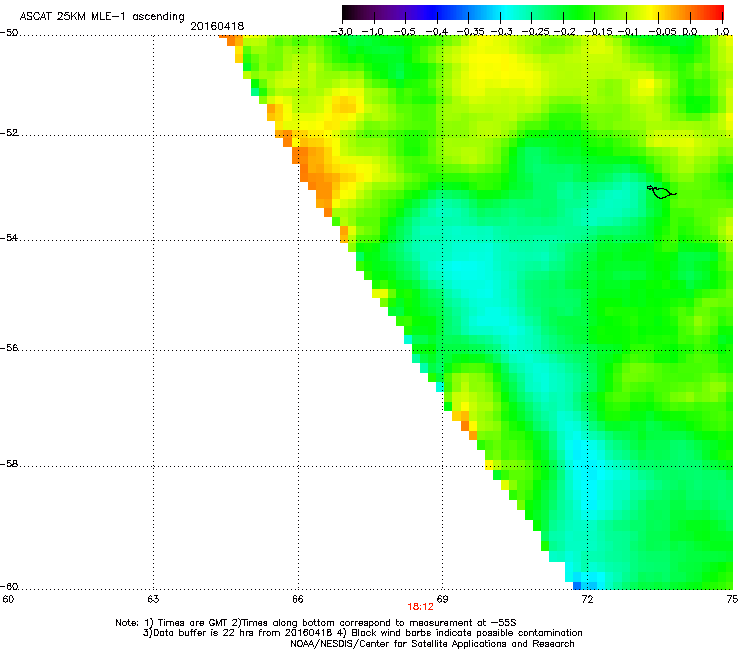Click the latitude axis label -58
Screen dimensions: 740x650
[x=9, y=464]
